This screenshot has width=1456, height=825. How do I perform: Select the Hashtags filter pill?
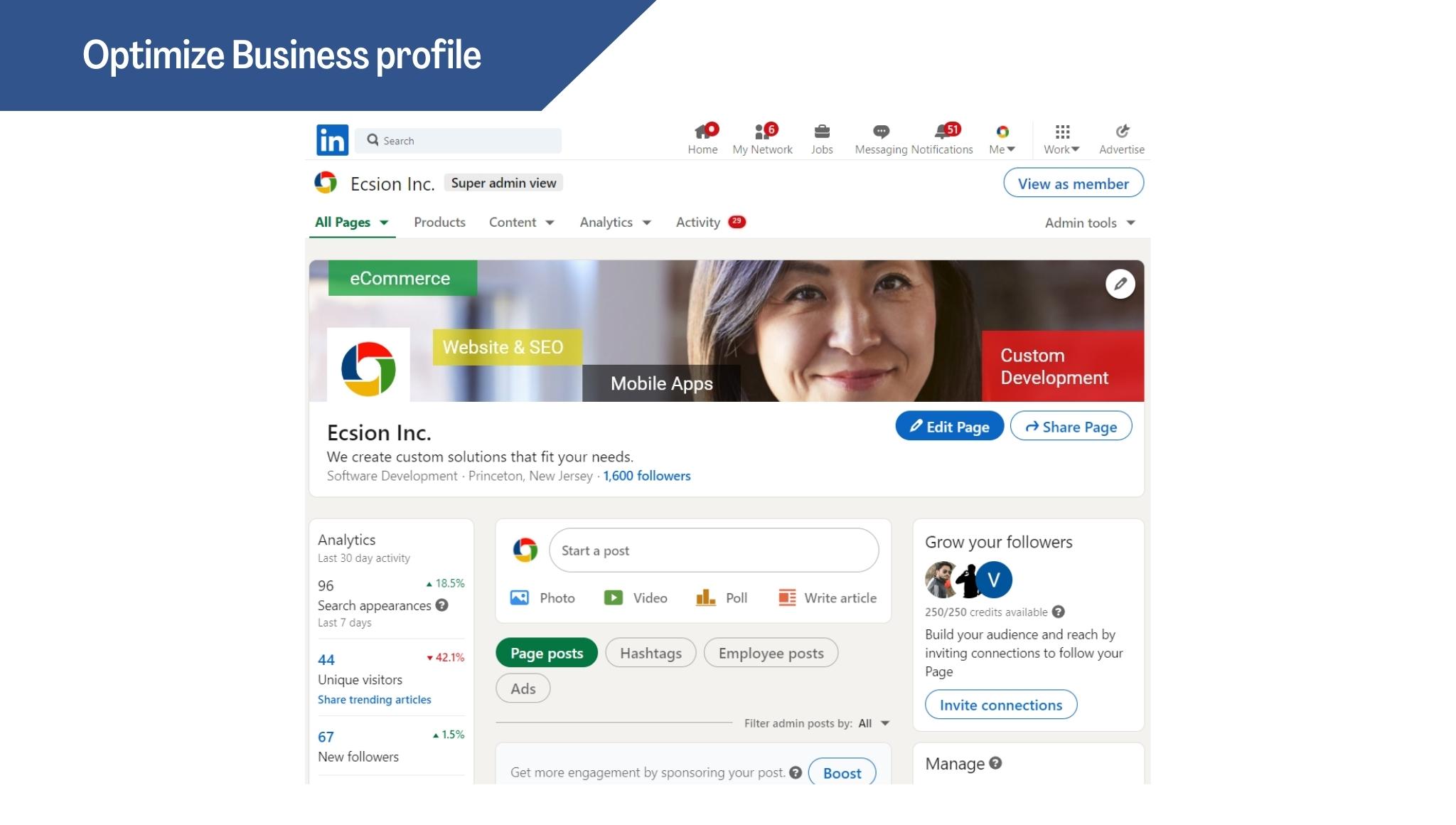651,653
